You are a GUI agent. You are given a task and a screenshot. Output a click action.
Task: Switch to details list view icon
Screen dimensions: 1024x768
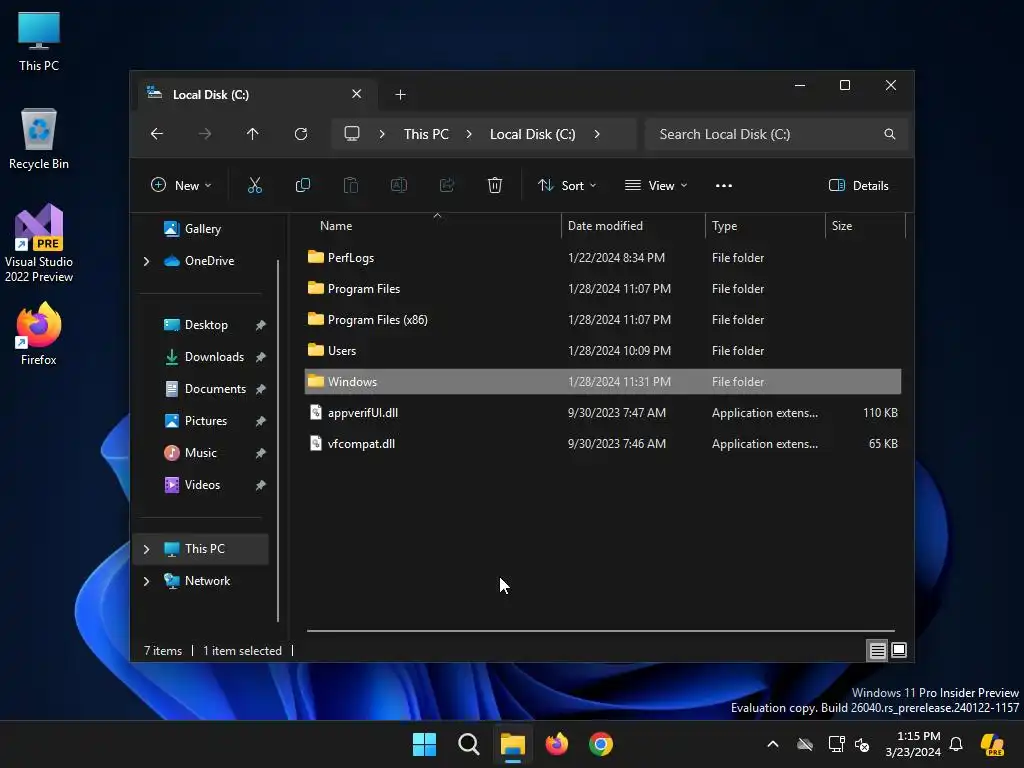coord(877,650)
